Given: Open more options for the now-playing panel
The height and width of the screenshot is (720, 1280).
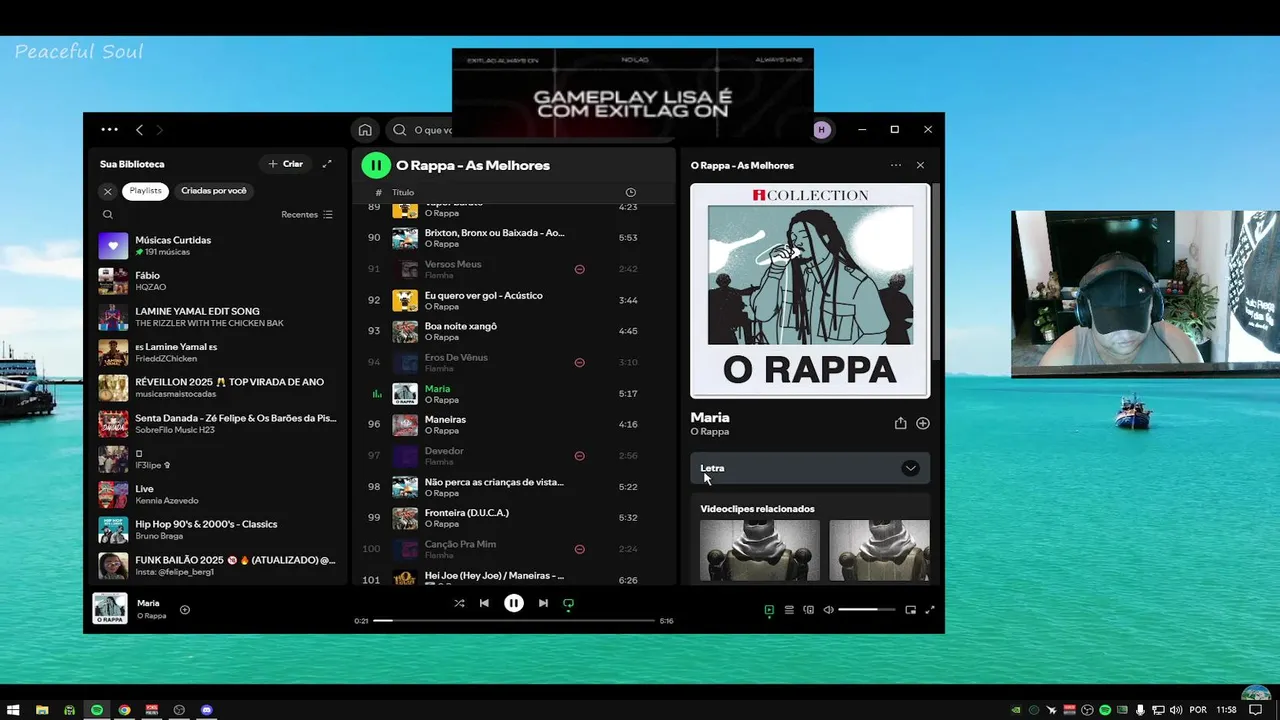Looking at the screenshot, I should click(895, 165).
